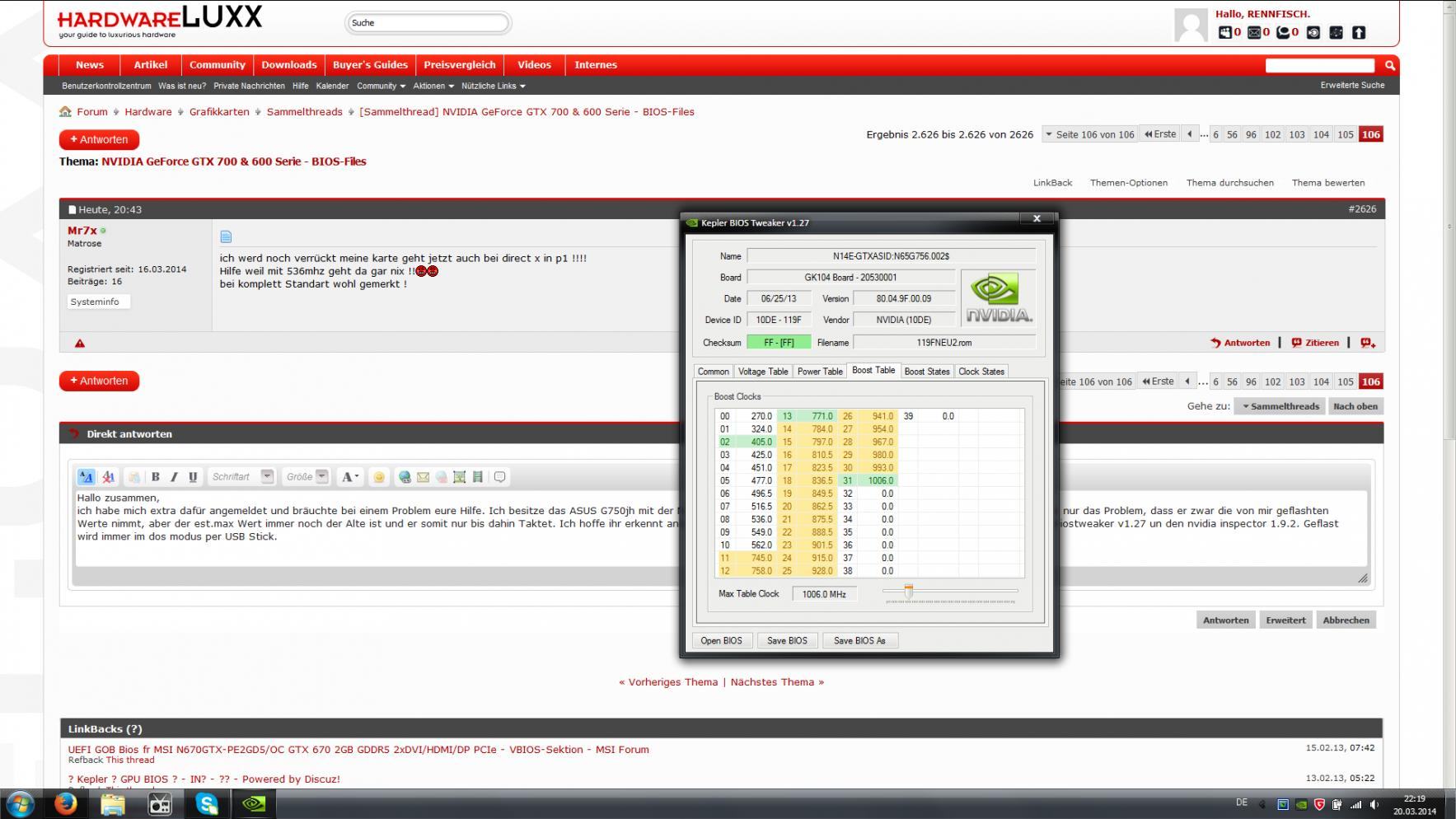
Task: Apply bold formatting in reply editor
Action: click(x=155, y=477)
